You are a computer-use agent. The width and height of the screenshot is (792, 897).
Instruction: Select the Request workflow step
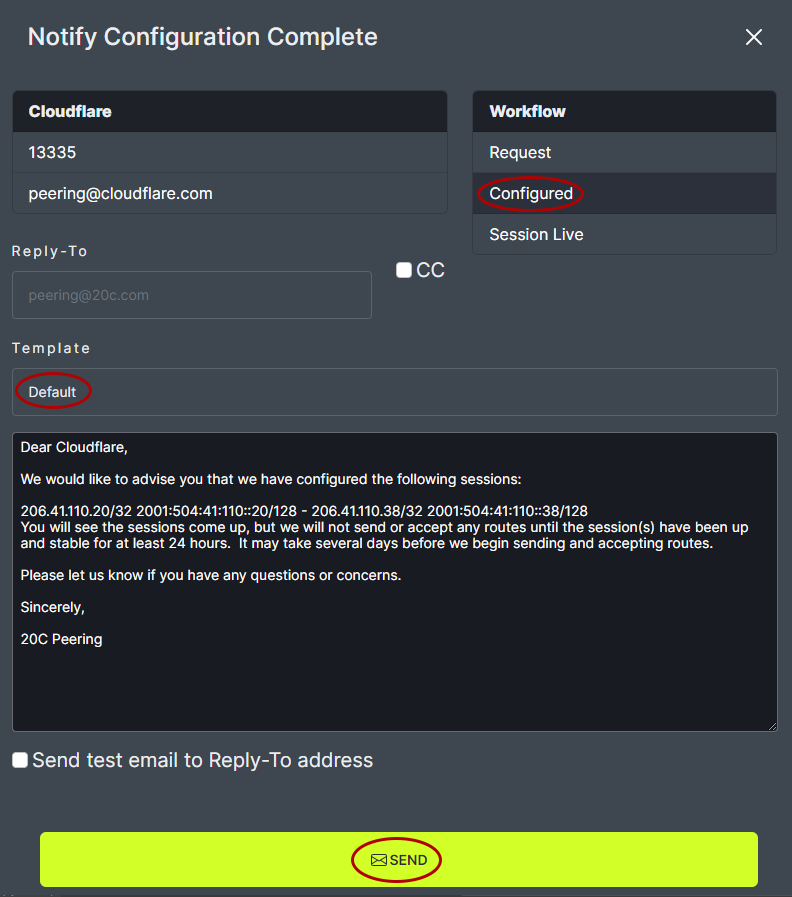tap(520, 153)
